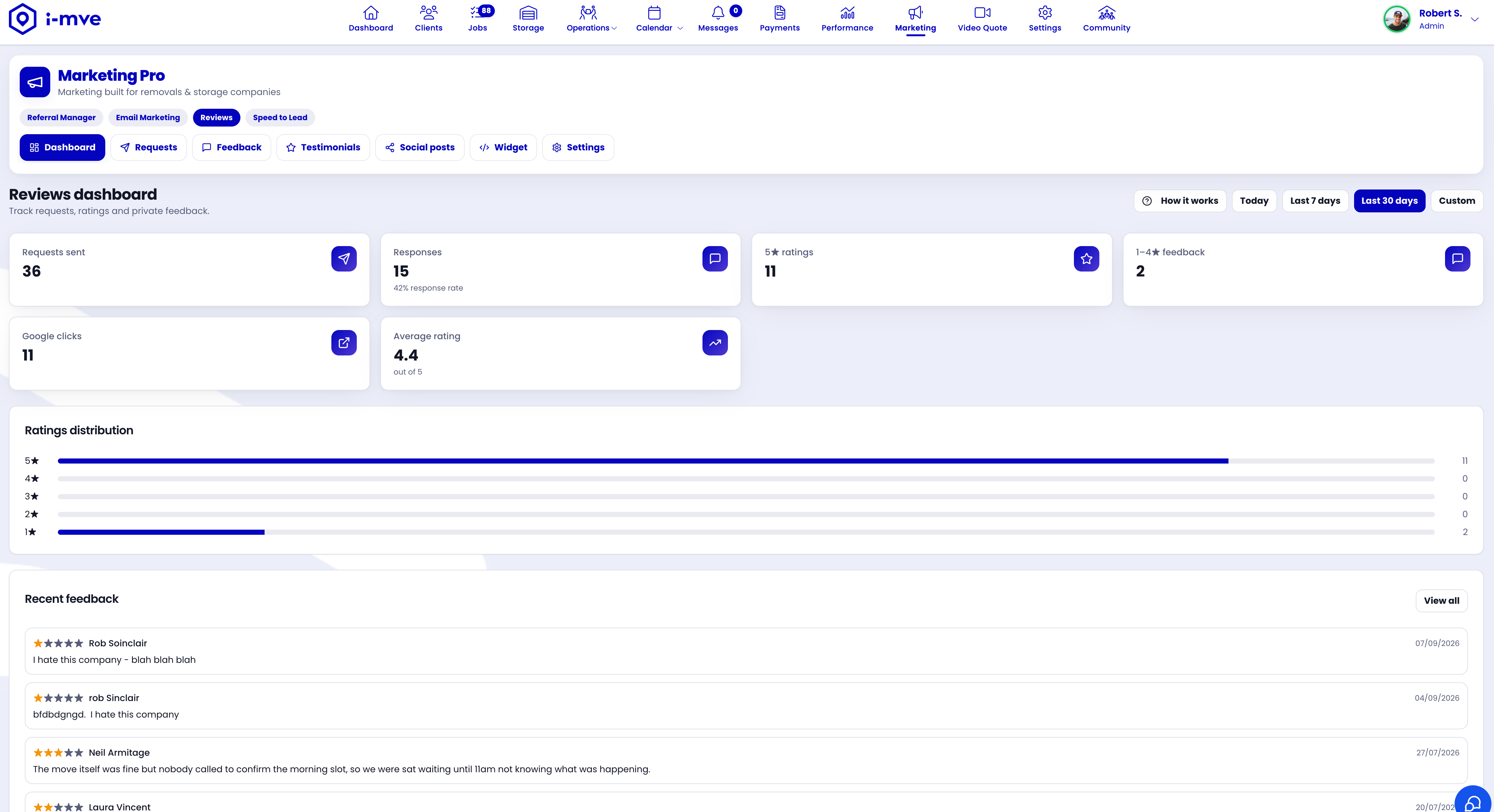Open the Payments document icon
Screen dimensions: 1494x812
pos(779,13)
